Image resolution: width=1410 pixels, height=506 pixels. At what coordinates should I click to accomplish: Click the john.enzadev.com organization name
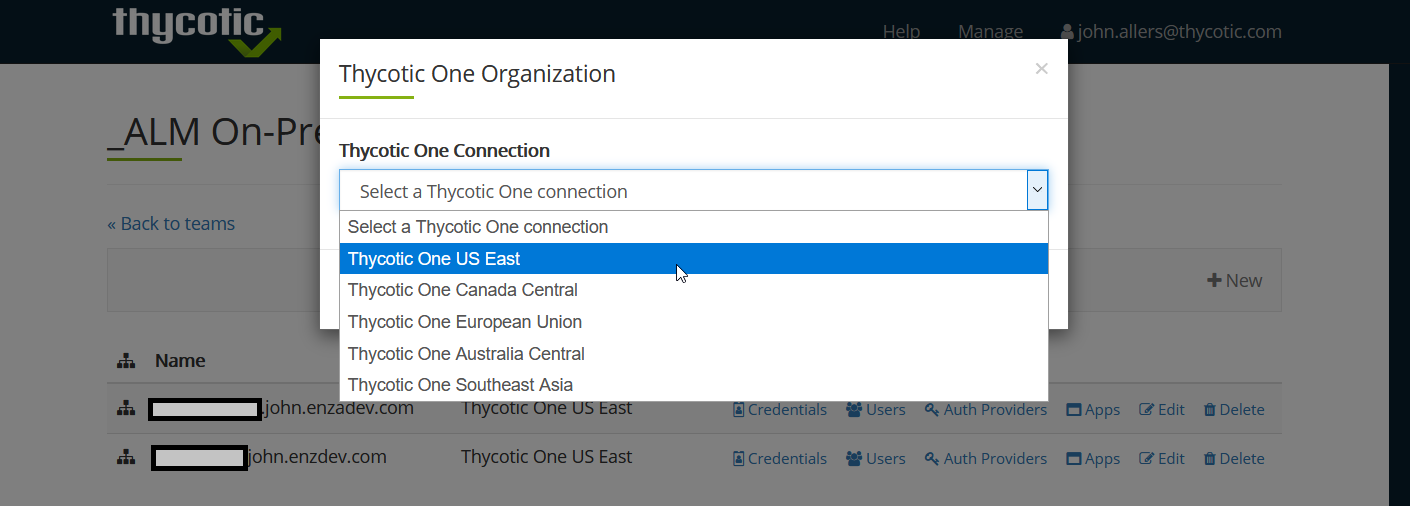click(281, 408)
